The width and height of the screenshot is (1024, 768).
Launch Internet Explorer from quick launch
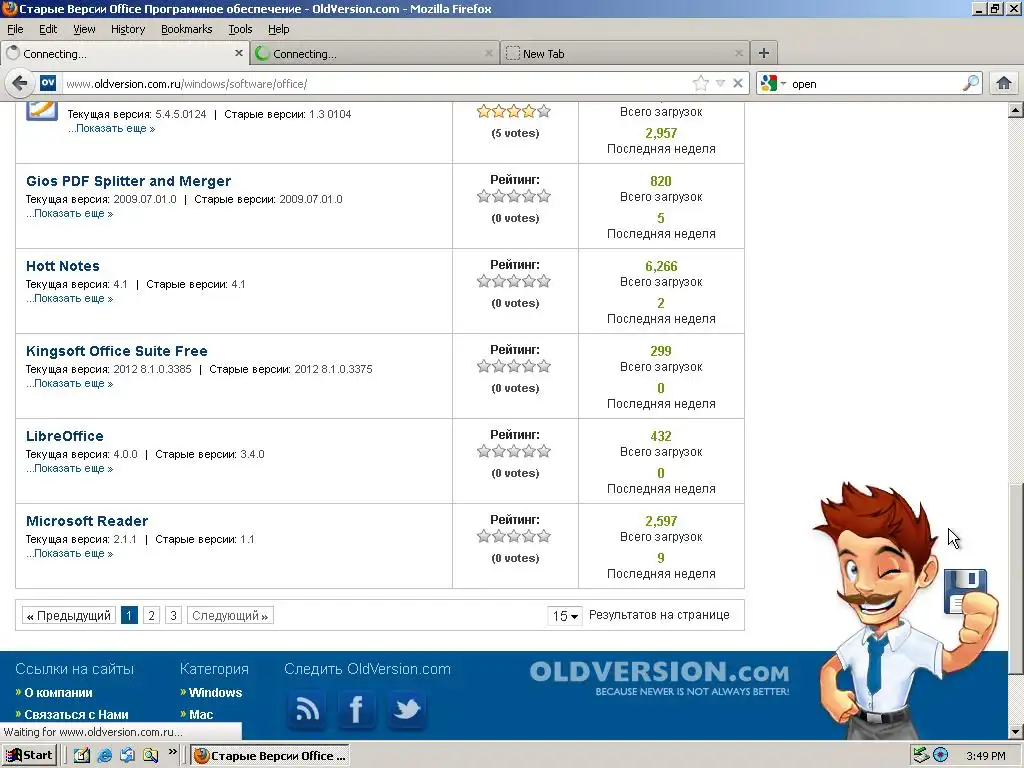pyautogui.click(x=104, y=756)
